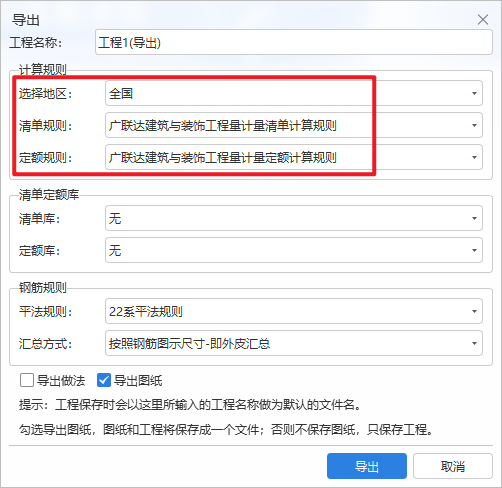Open the 汇总方式 dropdown

tap(294, 343)
